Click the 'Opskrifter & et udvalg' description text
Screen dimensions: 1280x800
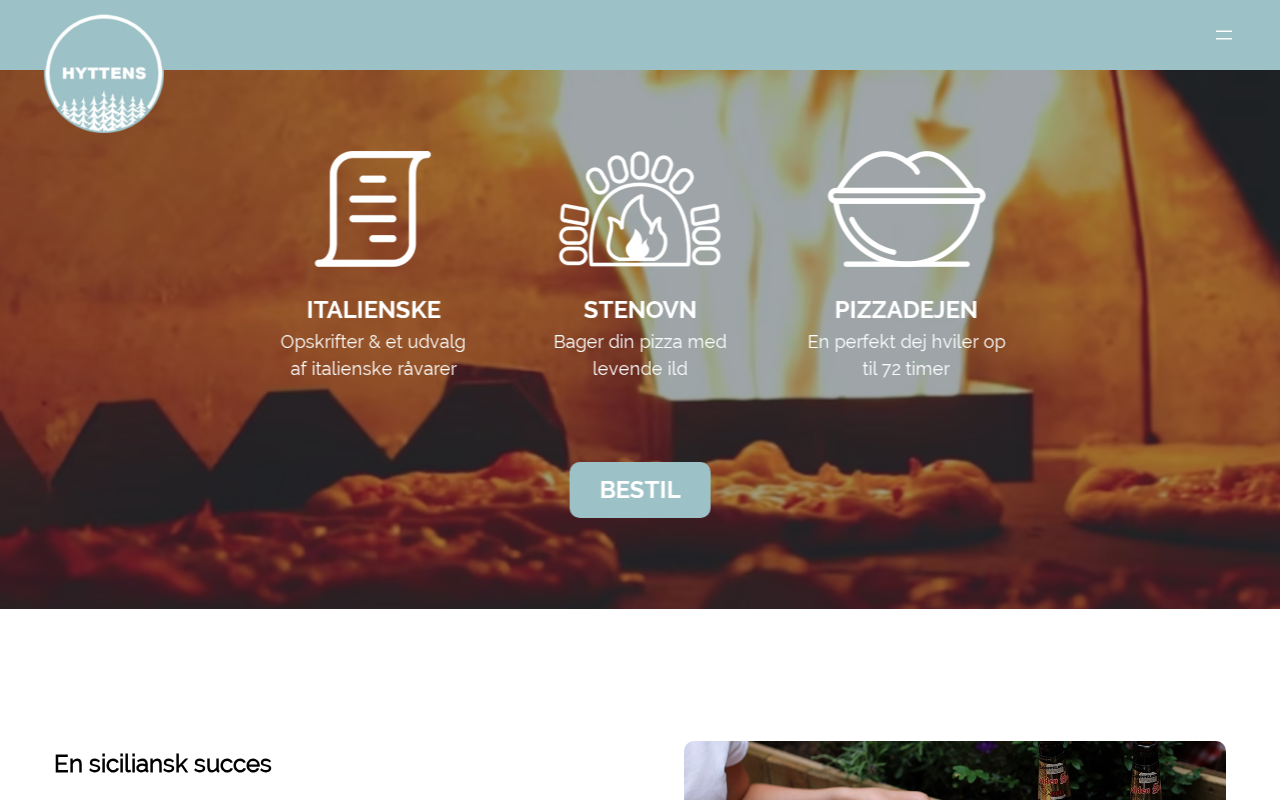tap(373, 342)
